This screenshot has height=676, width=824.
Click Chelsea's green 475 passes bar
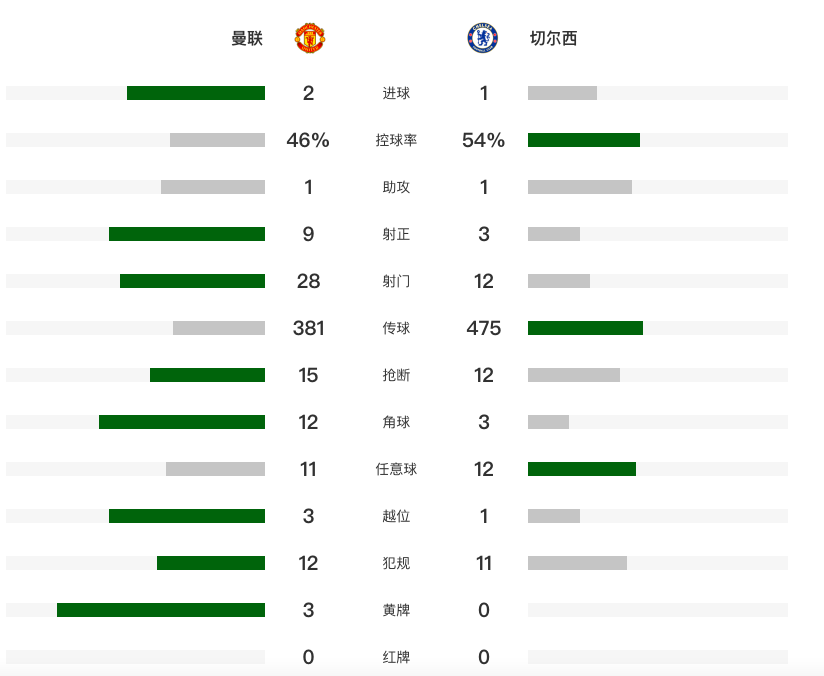click(585, 328)
